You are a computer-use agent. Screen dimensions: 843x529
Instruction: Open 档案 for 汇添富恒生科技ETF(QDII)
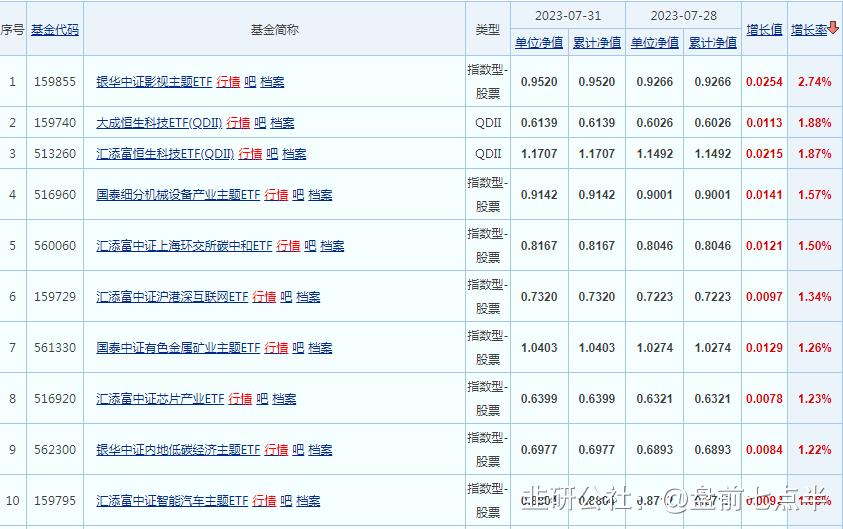point(294,154)
